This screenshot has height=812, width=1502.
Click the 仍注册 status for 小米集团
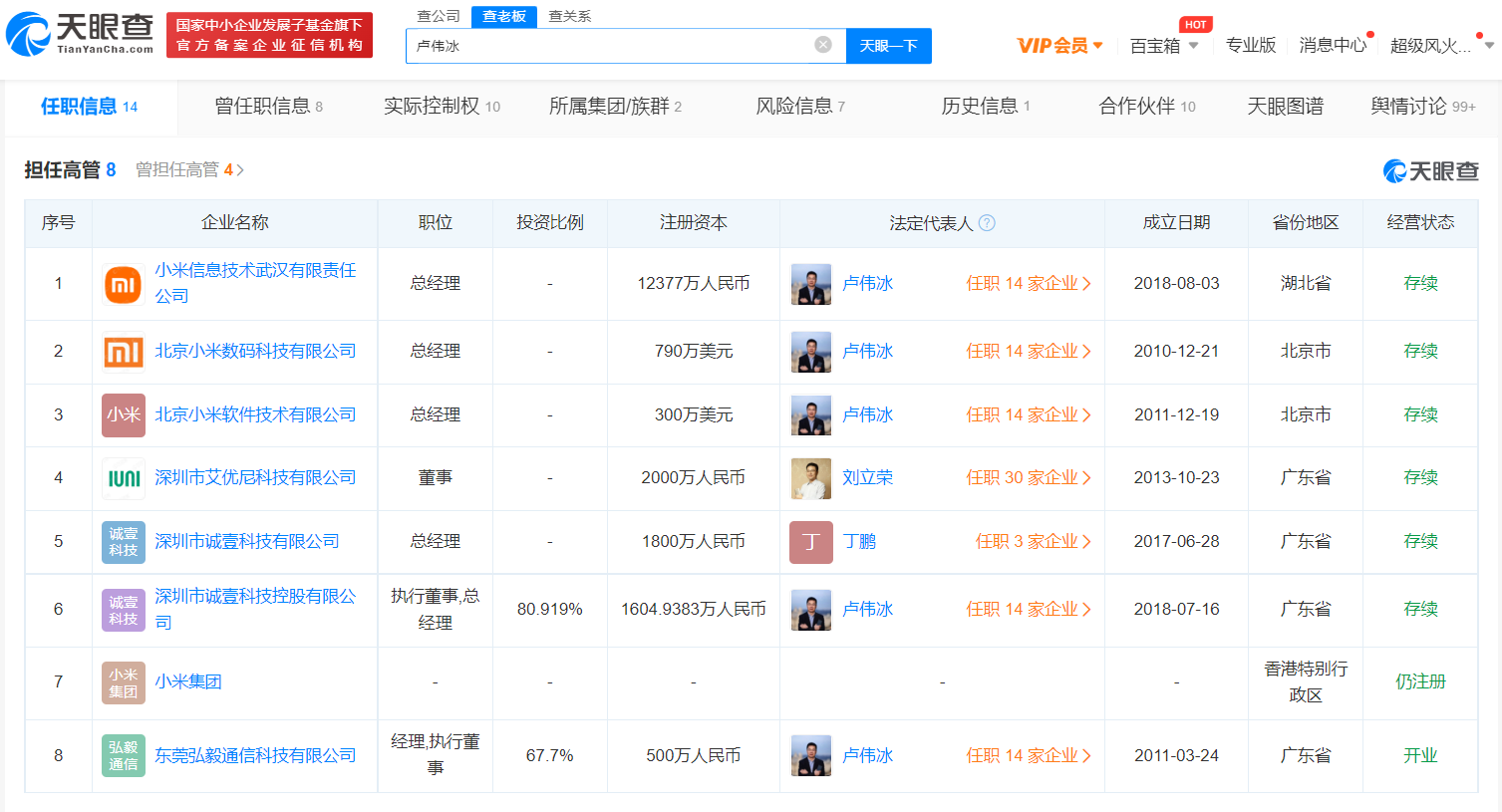1420,682
